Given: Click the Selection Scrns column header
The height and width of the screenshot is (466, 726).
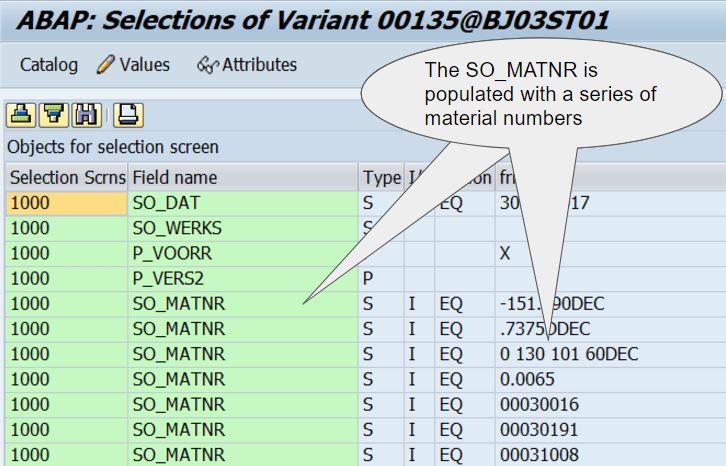Looking at the screenshot, I should 67,177.
